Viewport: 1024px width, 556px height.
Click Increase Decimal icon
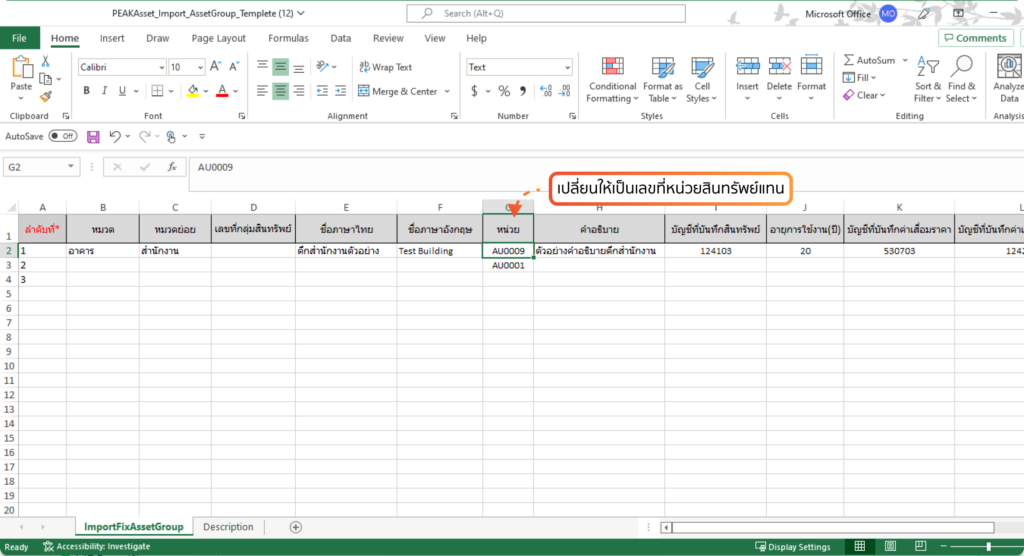pos(546,91)
